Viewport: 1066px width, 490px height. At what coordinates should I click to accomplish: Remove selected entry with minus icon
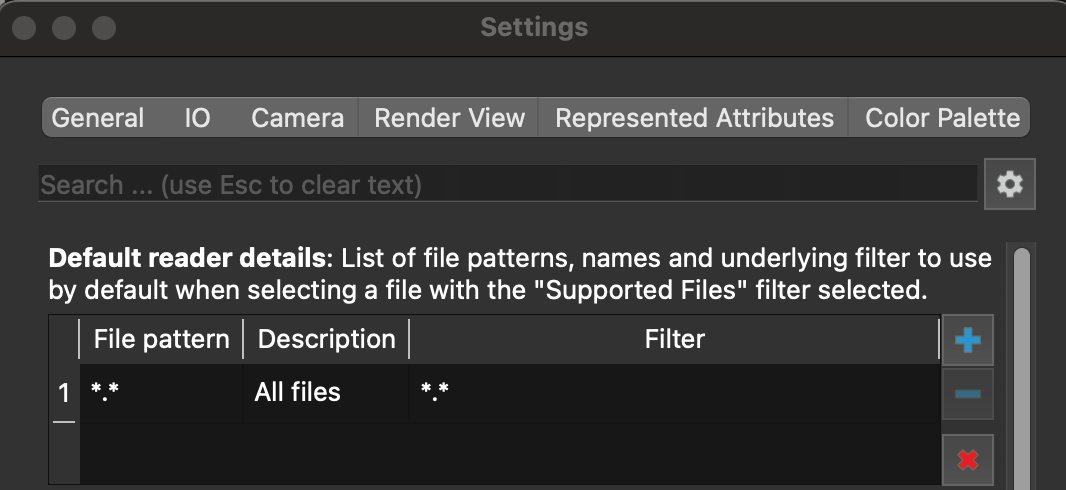point(967,395)
